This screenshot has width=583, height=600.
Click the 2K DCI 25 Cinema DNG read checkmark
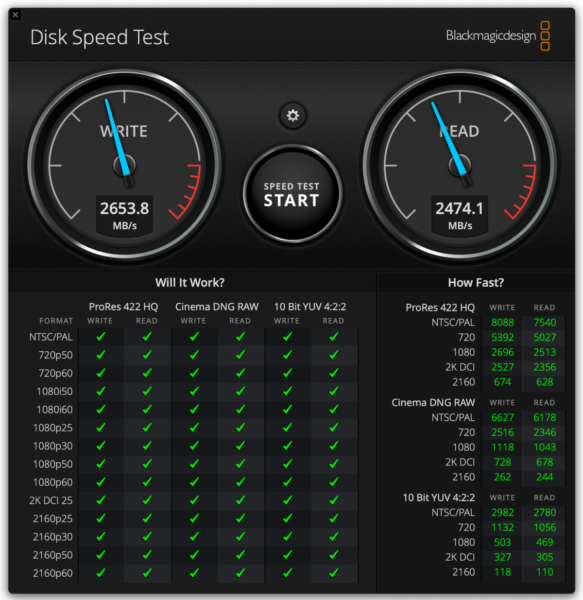coord(241,500)
